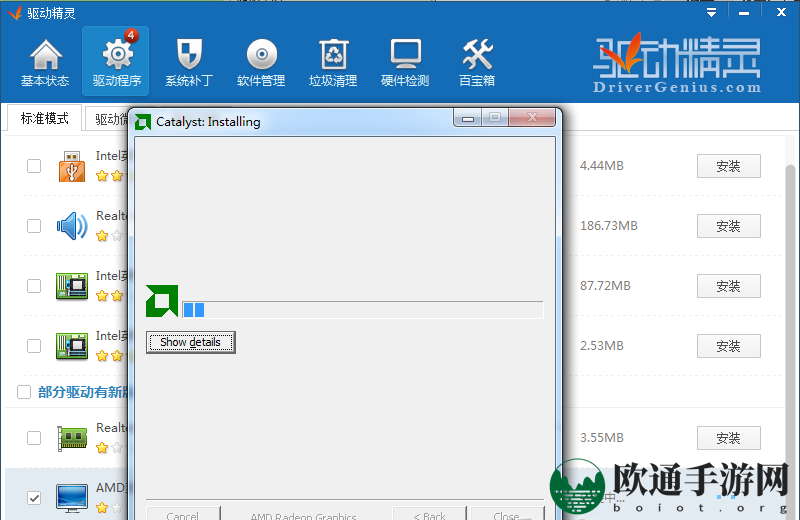Image resolution: width=800 pixels, height=520 pixels.
Task: Click 安装 for the 2.53MB driver
Action: pos(729,346)
